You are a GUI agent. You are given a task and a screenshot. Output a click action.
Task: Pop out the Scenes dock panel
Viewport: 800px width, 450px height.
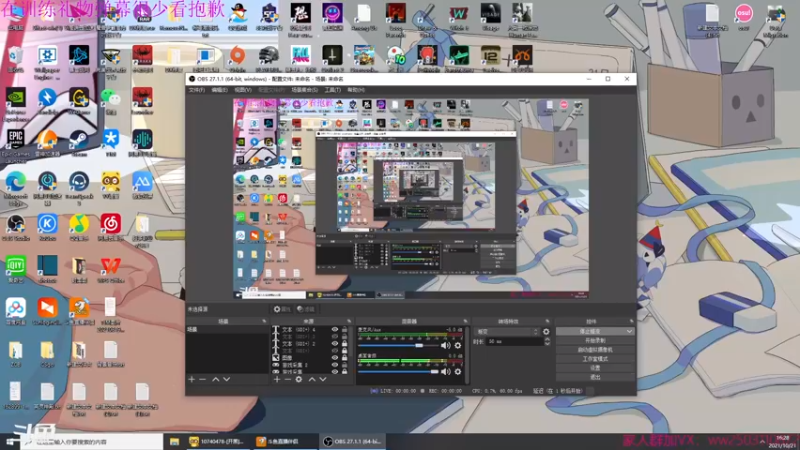[264, 321]
